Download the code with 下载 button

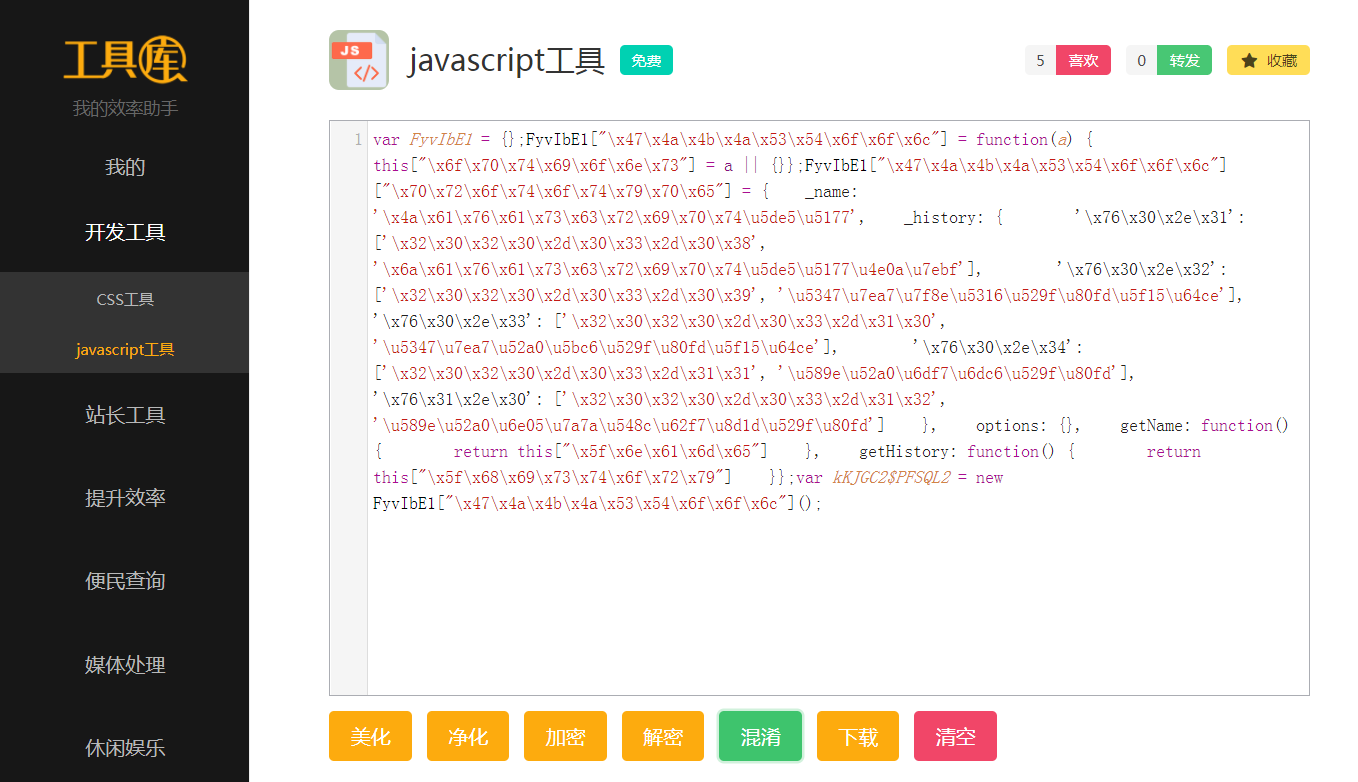[857, 737]
